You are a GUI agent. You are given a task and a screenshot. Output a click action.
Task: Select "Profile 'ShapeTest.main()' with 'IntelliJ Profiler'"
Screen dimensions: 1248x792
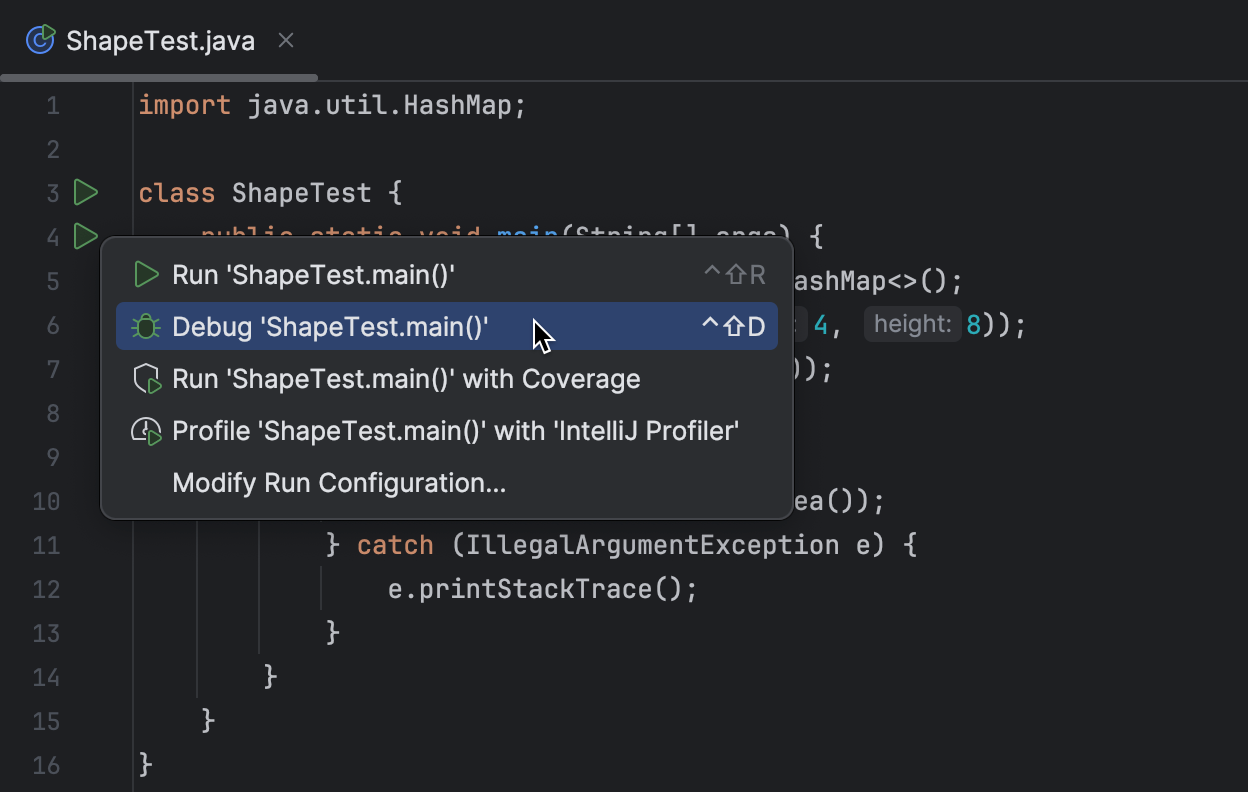coord(455,430)
